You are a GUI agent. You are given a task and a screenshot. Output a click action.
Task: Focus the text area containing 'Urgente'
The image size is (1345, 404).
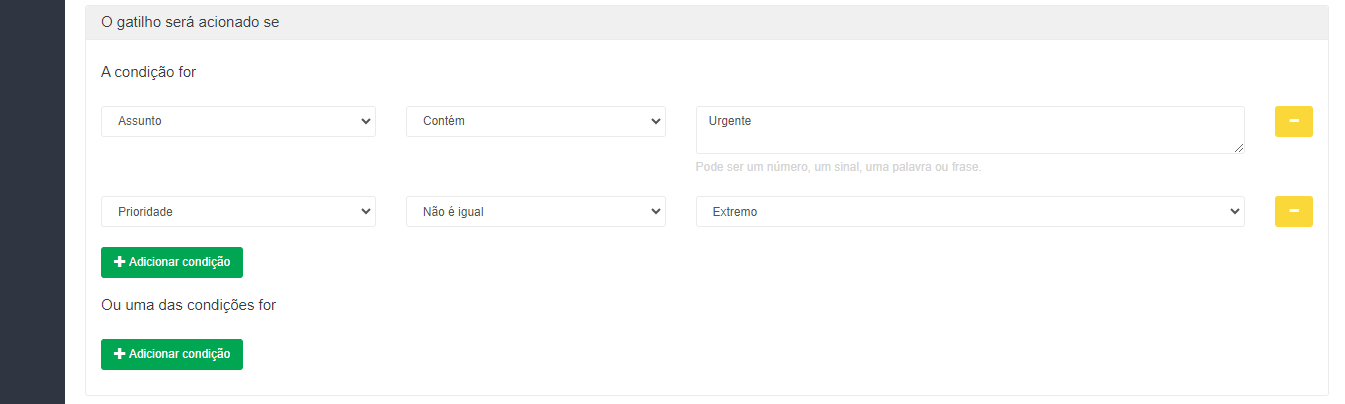click(970, 130)
